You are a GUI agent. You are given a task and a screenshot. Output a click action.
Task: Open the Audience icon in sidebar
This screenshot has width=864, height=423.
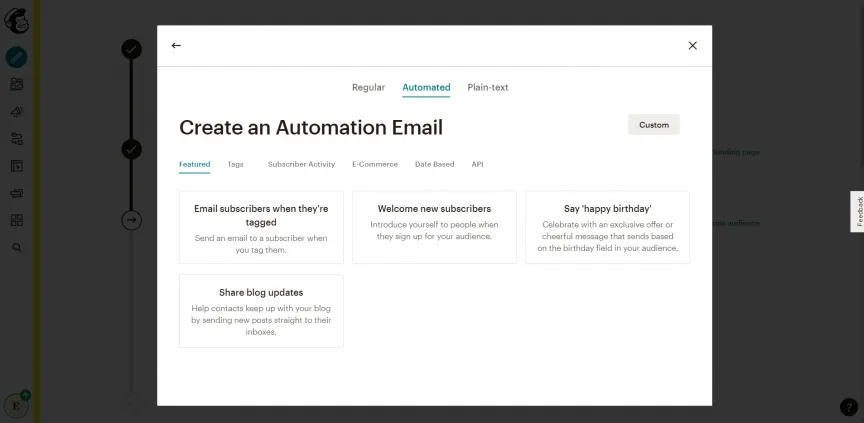click(17, 84)
